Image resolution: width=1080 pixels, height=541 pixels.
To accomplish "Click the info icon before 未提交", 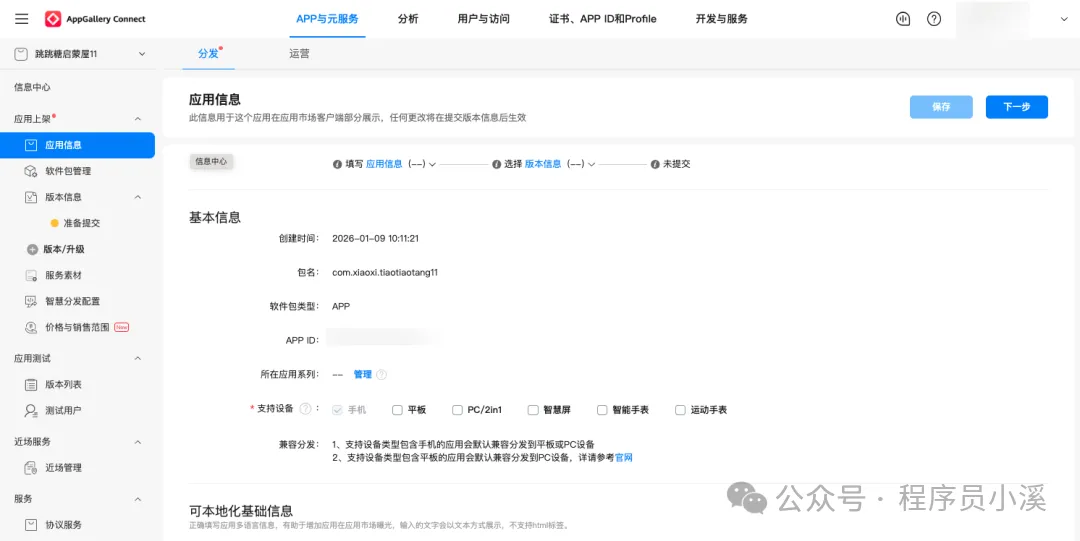I will pyautogui.click(x=654, y=165).
